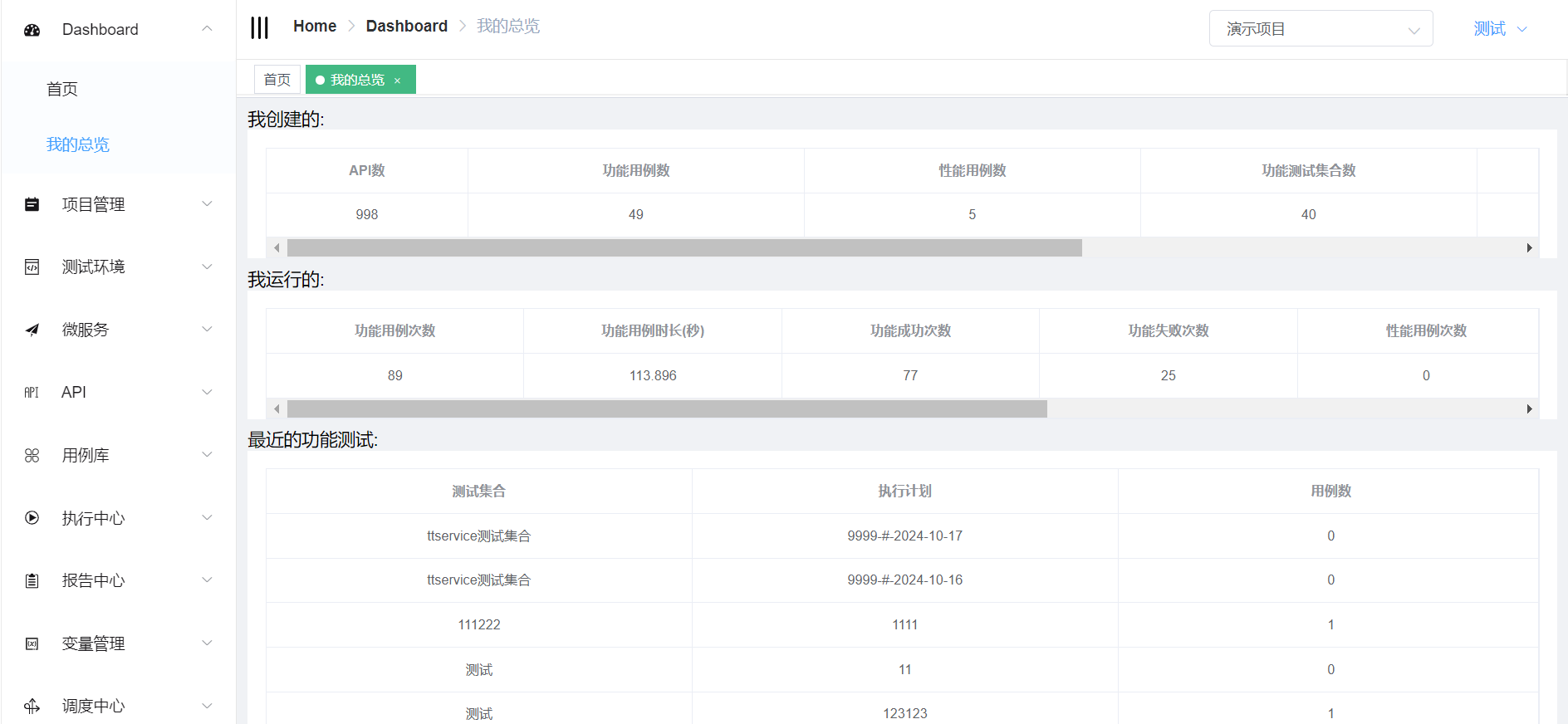Select 我的总览 in the sidebar
The height and width of the screenshot is (724, 1568).
78,144
